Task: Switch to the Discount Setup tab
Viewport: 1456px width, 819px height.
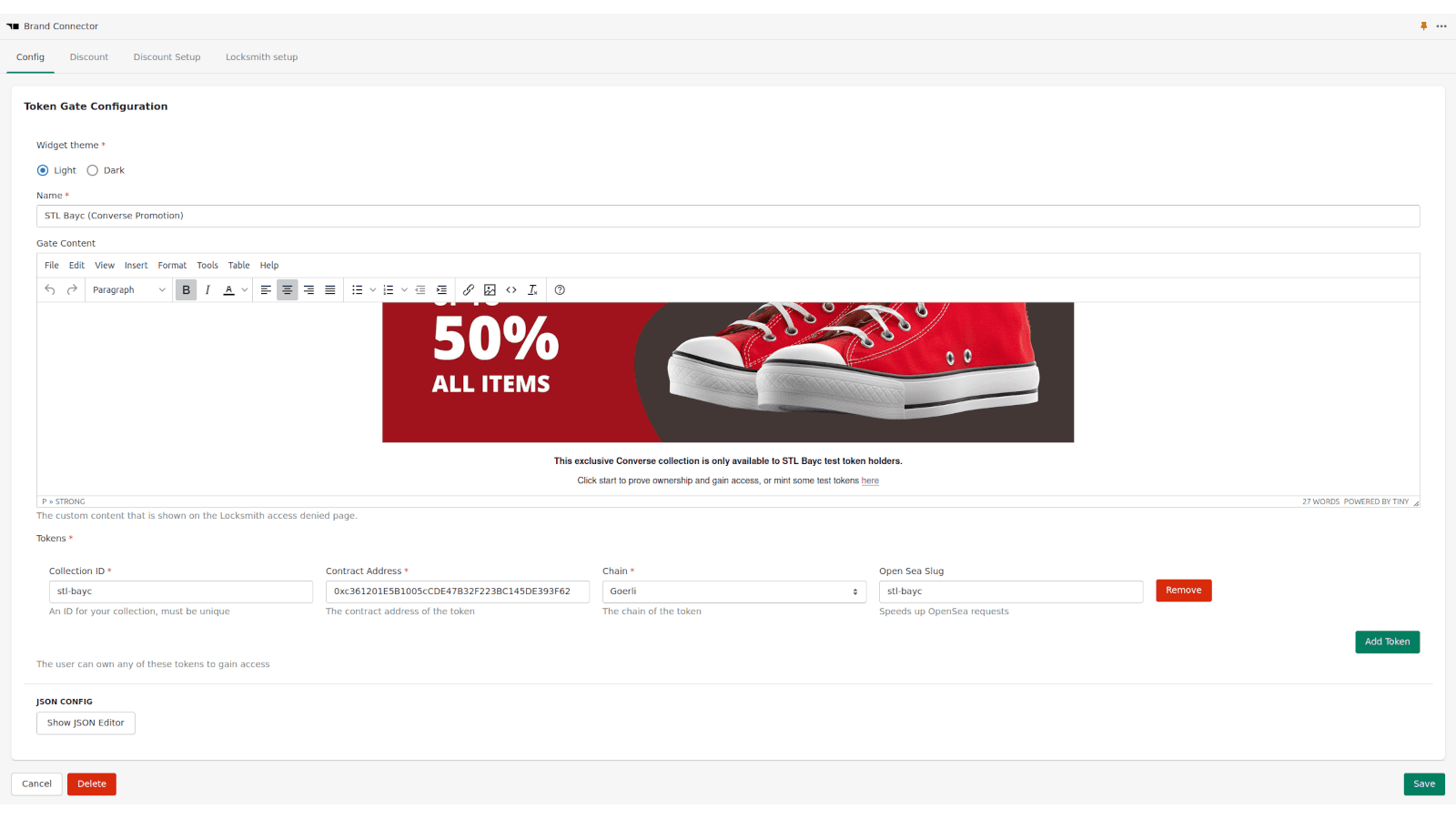Action: click(x=167, y=57)
